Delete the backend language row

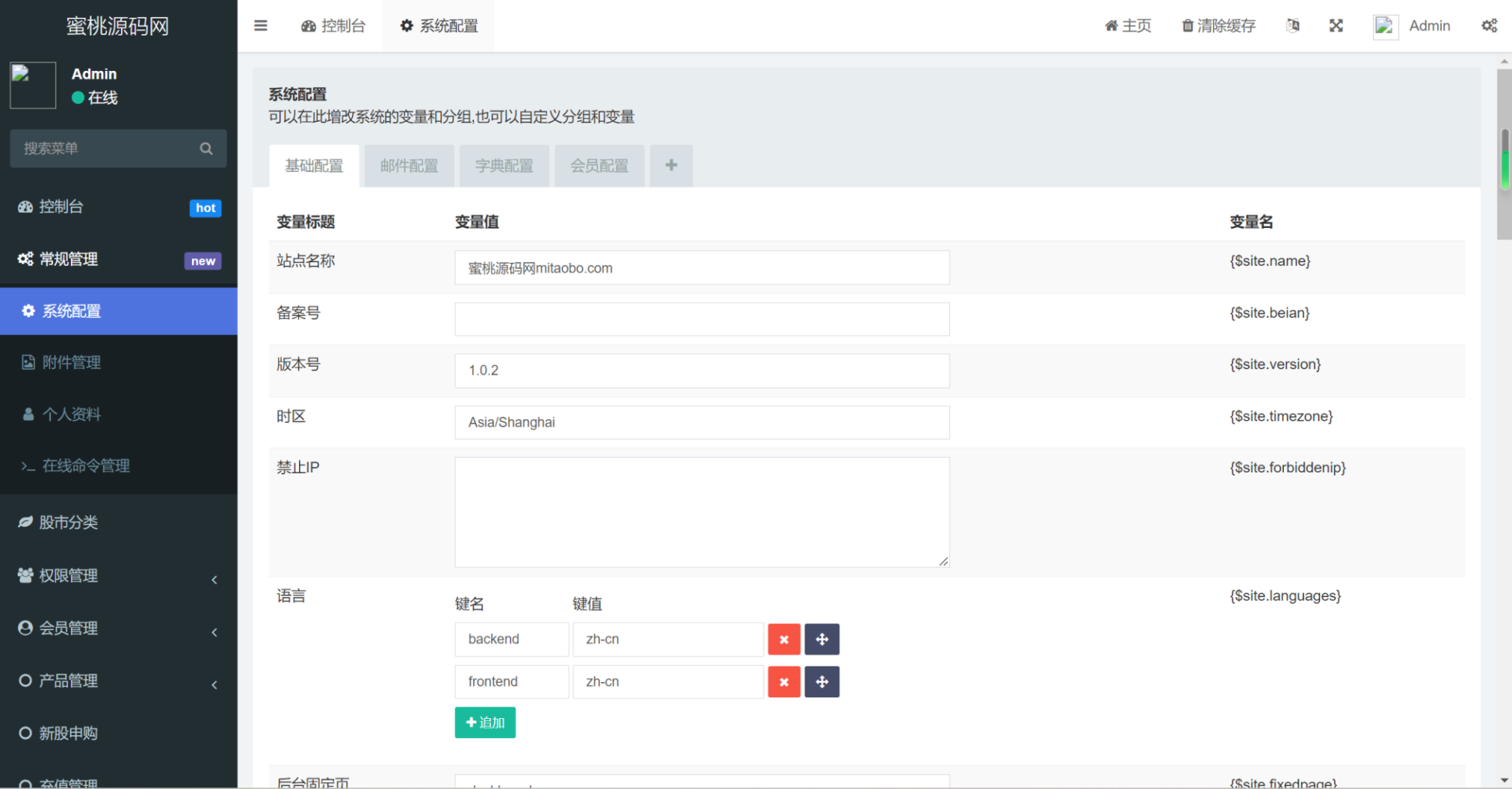click(784, 640)
